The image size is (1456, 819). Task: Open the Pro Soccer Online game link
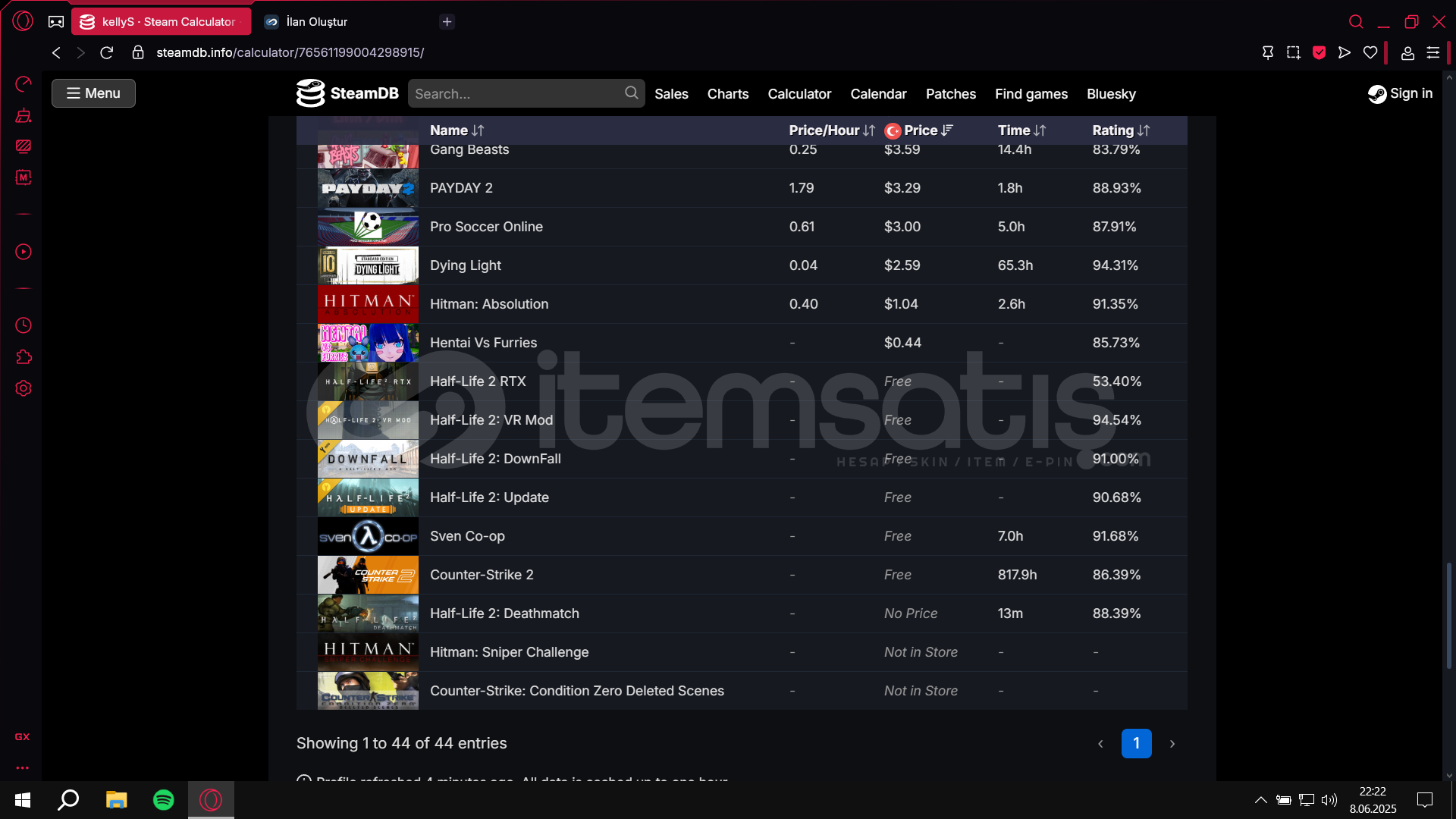(486, 227)
